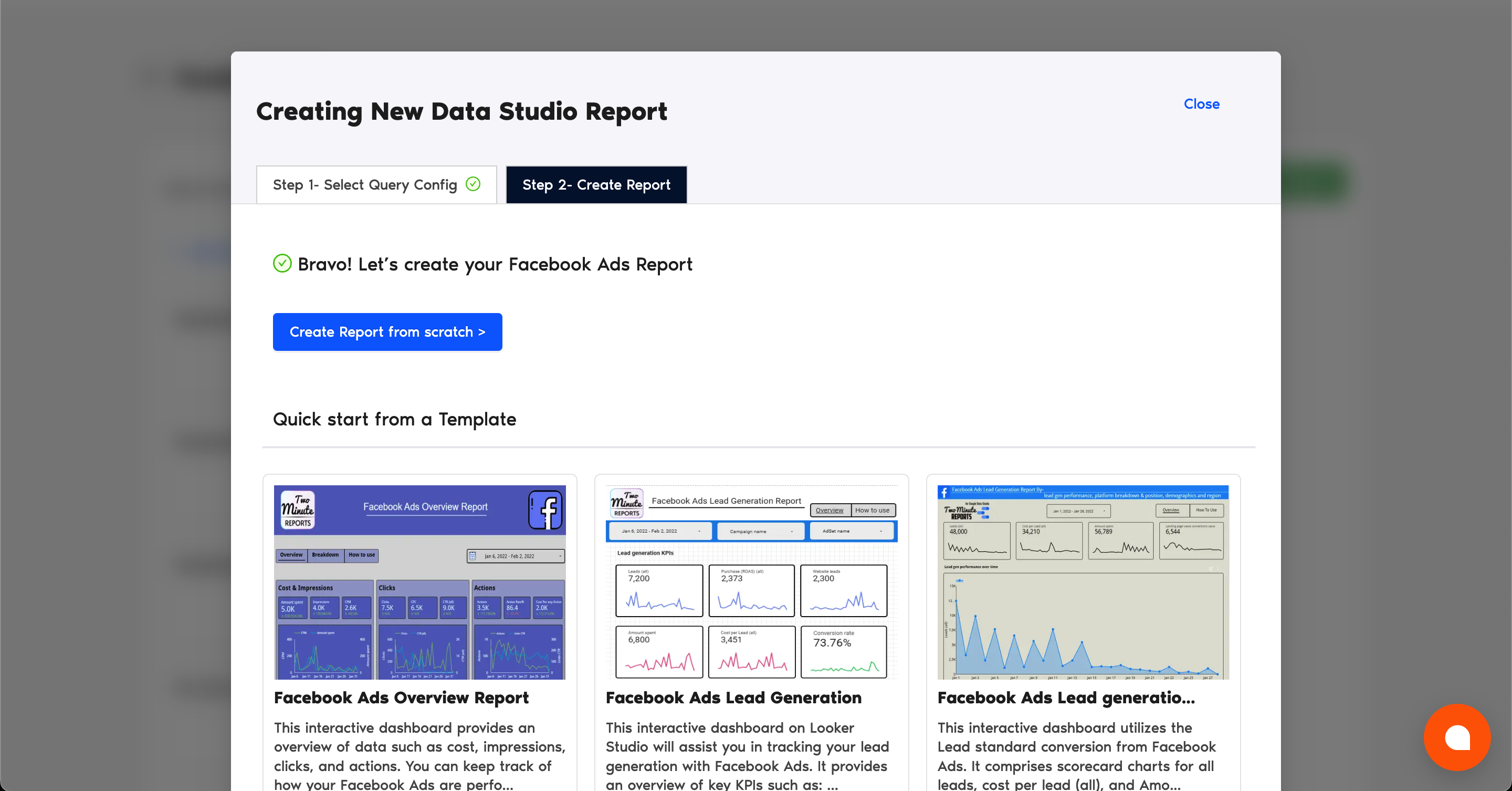Viewport: 1512px width, 791px height.
Task: Click the Facebook Ads Lead Generation title
Action: point(734,698)
